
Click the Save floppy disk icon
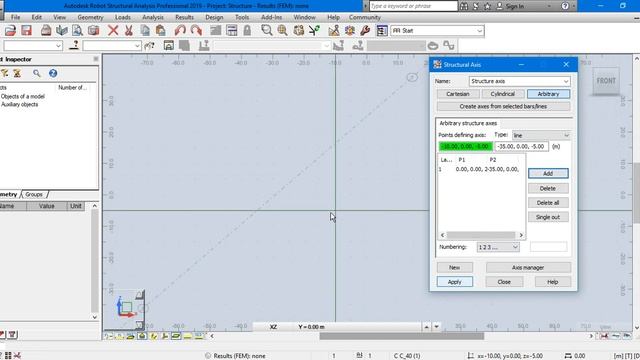click(x=27, y=31)
